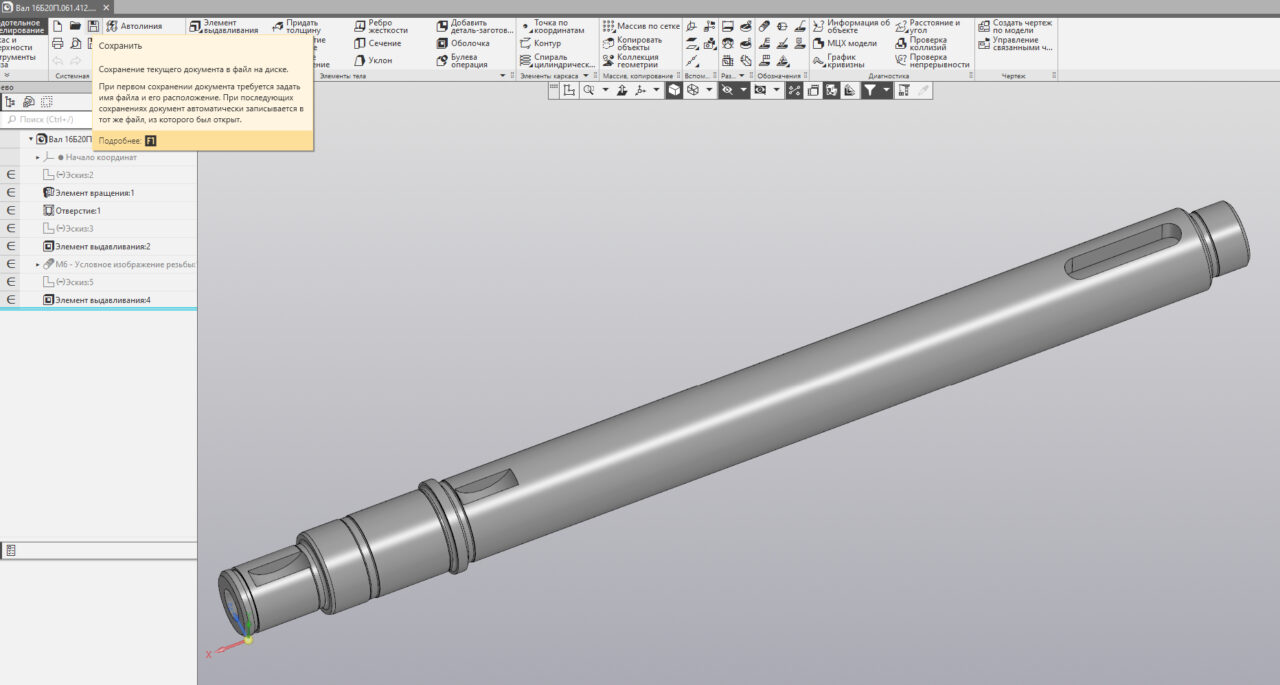Open Коллекция геометрии
1280x685 pixels.
(x=631, y=60)
